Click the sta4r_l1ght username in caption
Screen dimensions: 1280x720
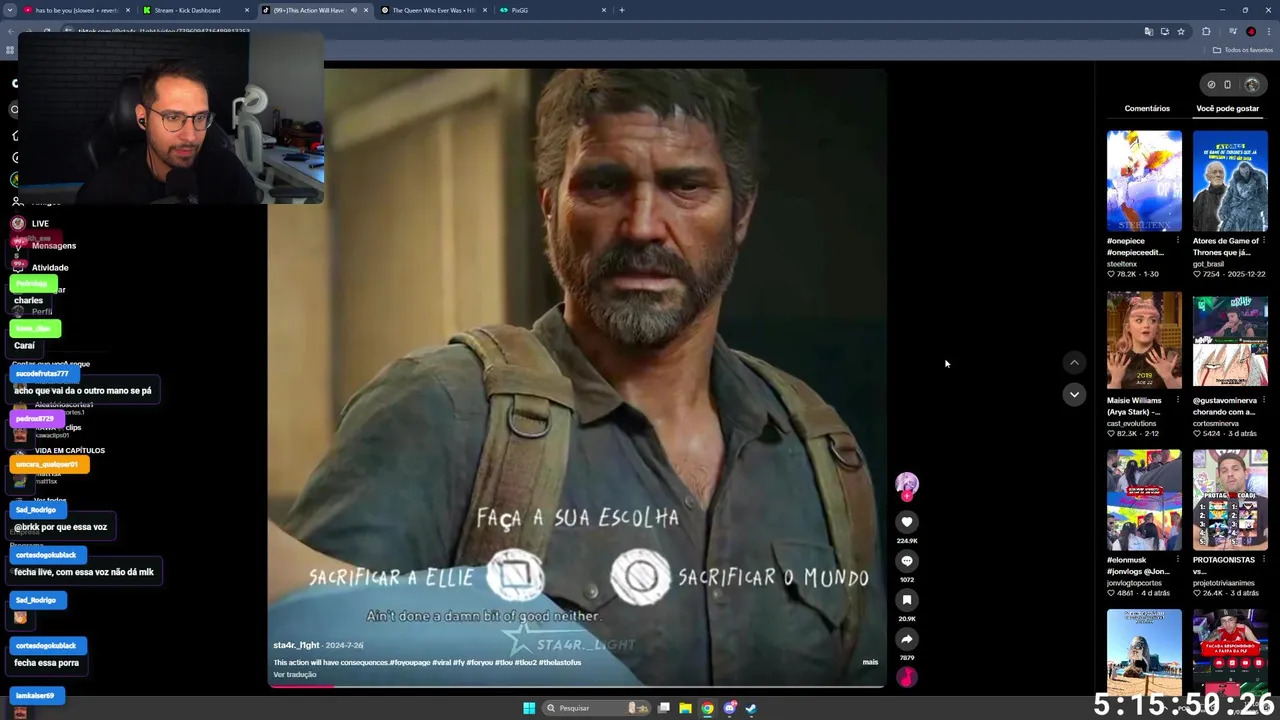pos(296,645)
